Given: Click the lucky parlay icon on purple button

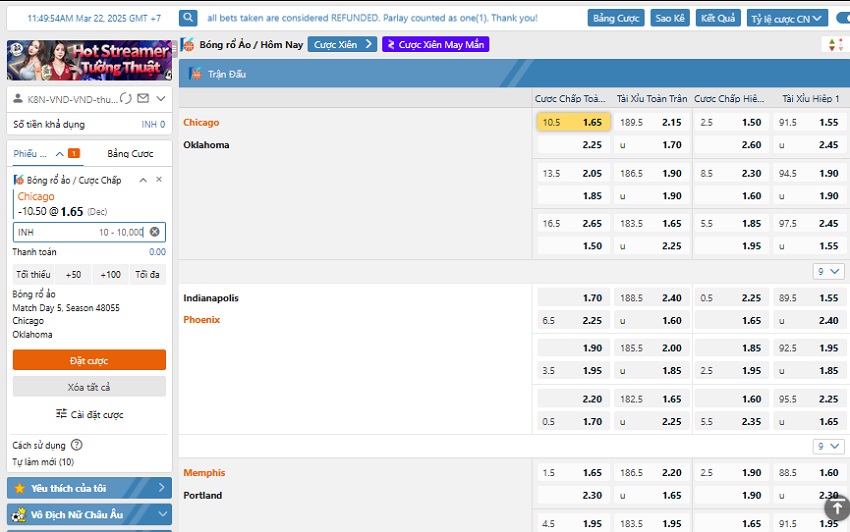Looking at the screenshot, I should [x=391, y=44].
